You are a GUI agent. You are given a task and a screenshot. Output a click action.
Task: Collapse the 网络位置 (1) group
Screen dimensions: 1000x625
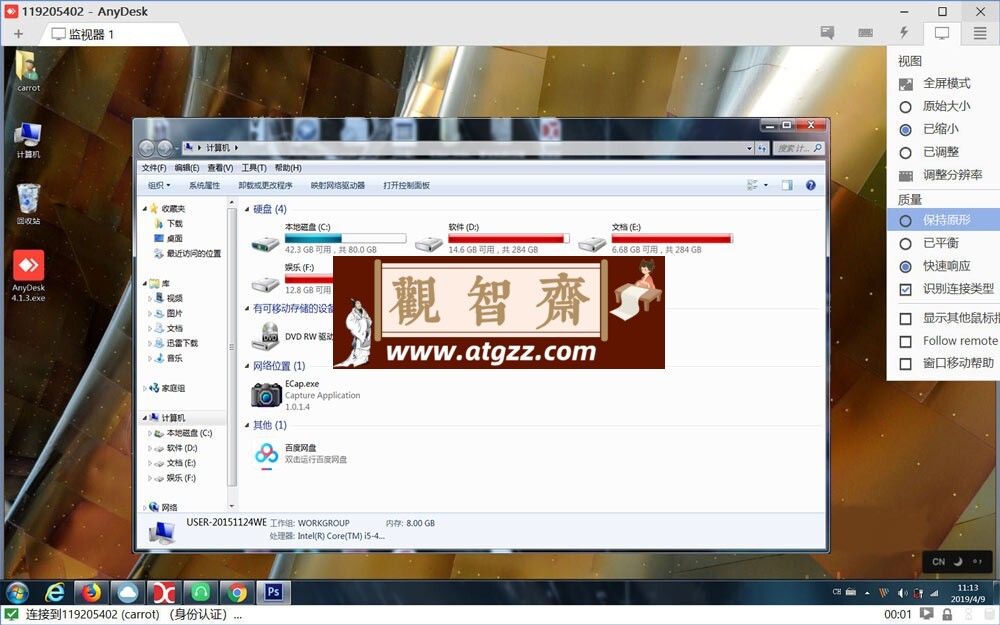click(247, 366)
